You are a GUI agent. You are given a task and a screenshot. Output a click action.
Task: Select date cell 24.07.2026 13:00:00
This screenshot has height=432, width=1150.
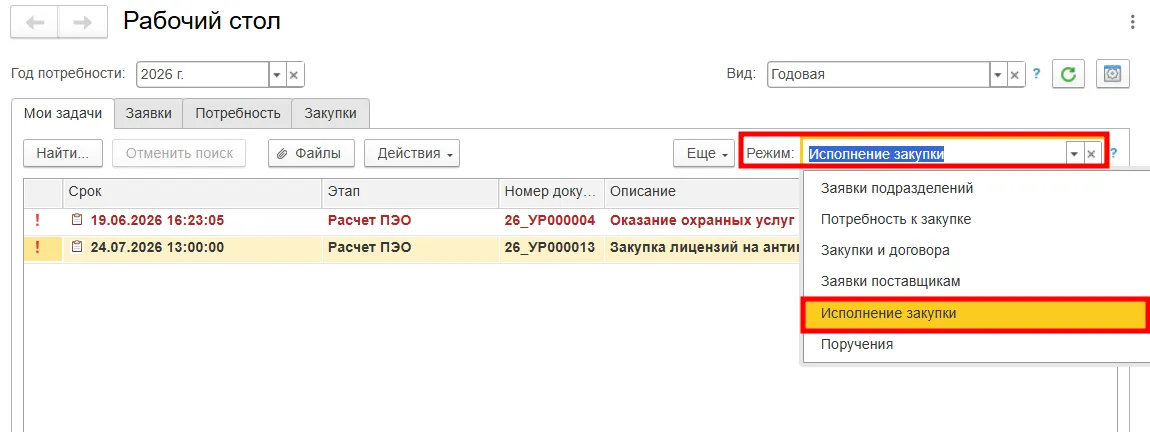click(x=158, y=248)
